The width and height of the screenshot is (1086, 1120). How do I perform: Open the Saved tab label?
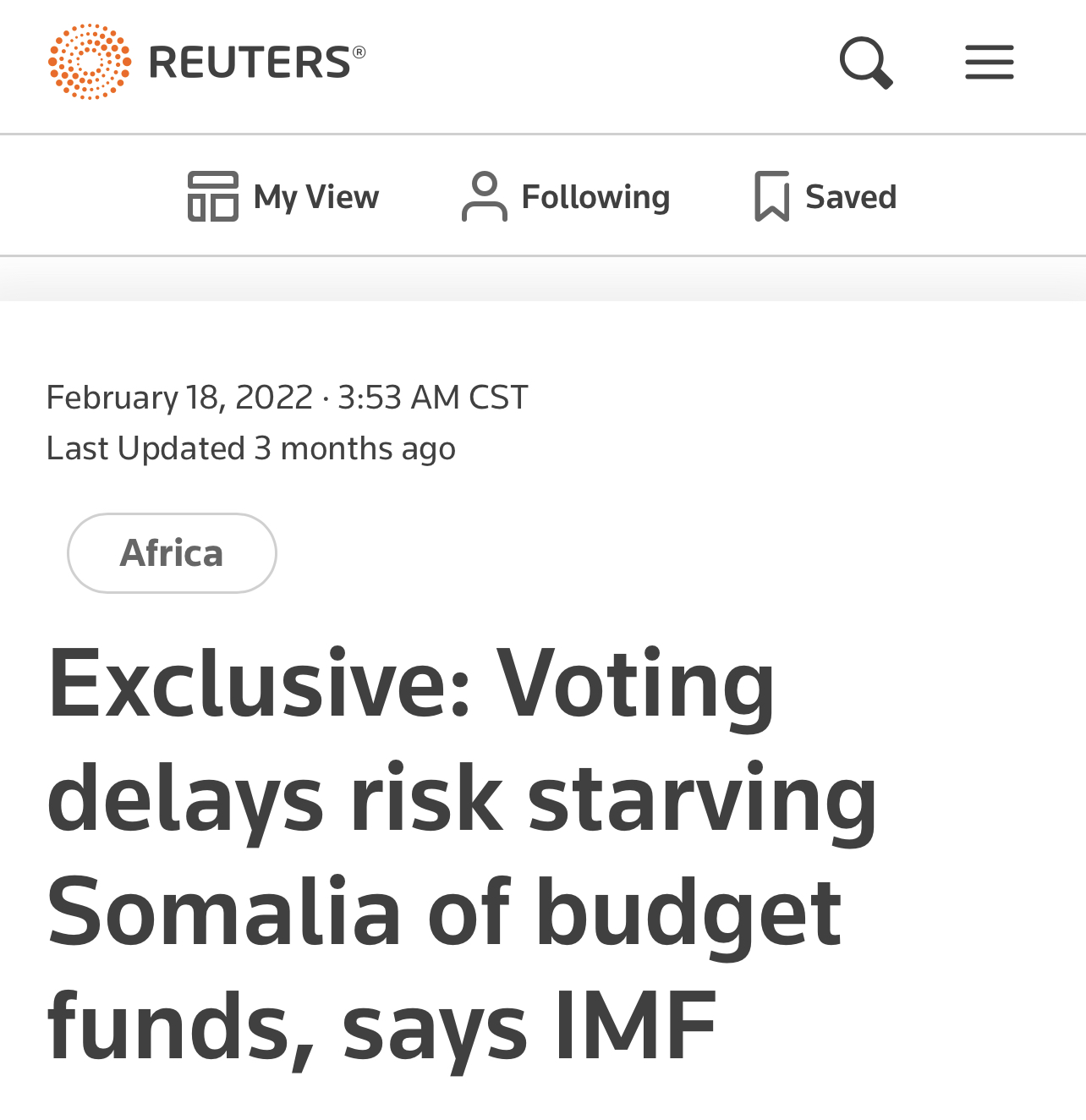tap(851, 197)
